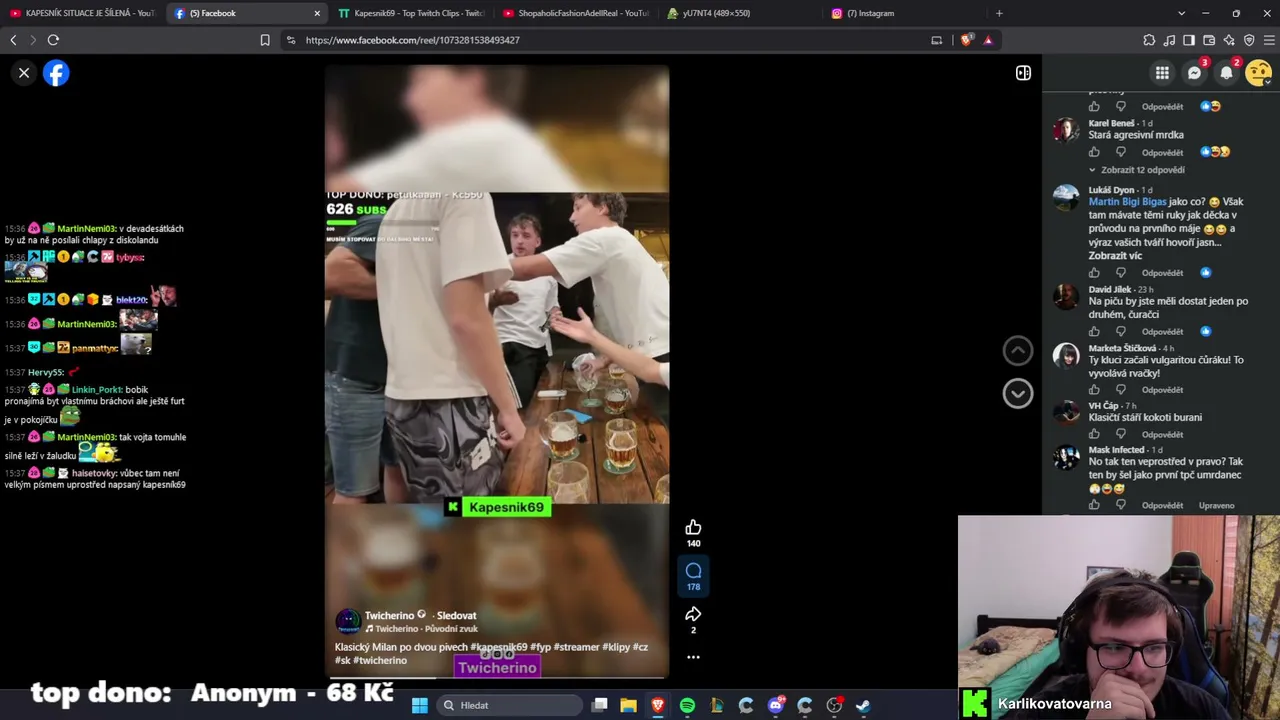Open Discord from the taskbar
Image resolution: width=1280 pixels, height=720 pixels.
tap(775, 705)
